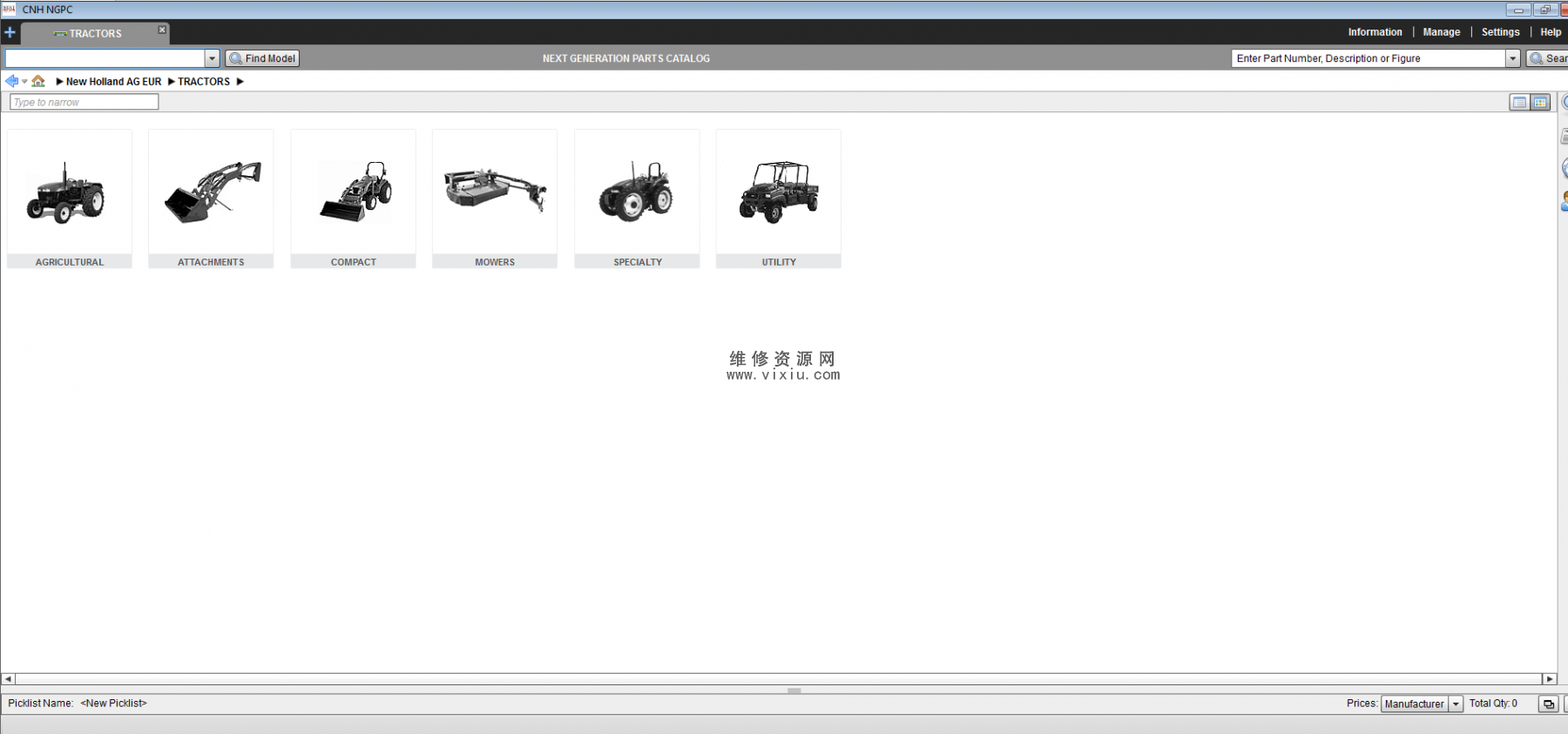Expand the arrow after TRACTORS breadcrumb
1568x734 pixels.
click(x=240, y=82)
